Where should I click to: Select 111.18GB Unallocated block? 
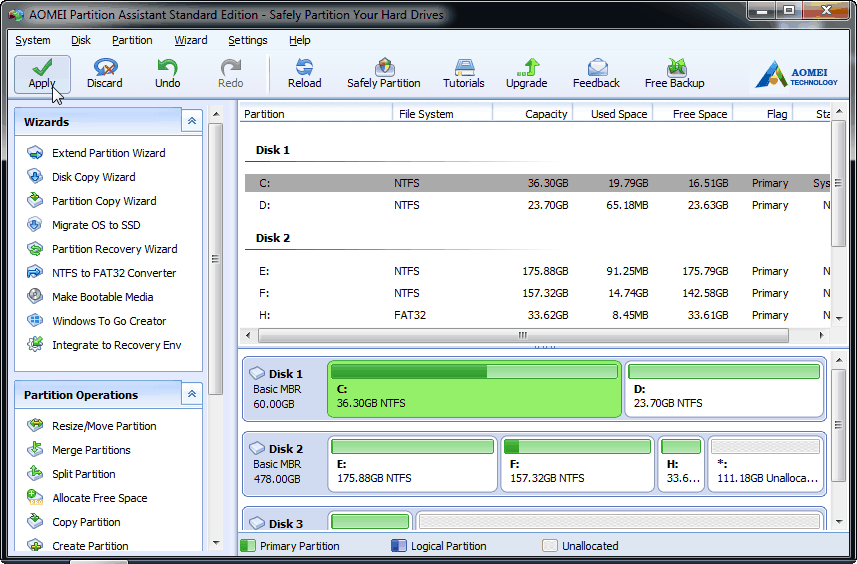[765, 464]
